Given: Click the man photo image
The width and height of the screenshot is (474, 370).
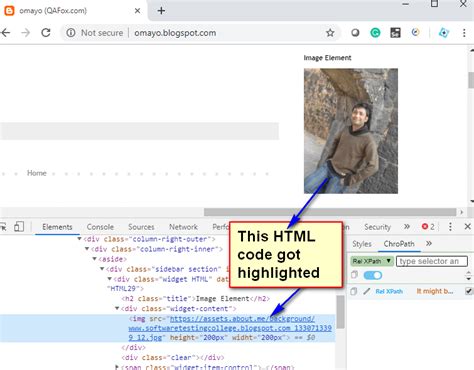Looking at the screenshot, I should tap(351, 131).
